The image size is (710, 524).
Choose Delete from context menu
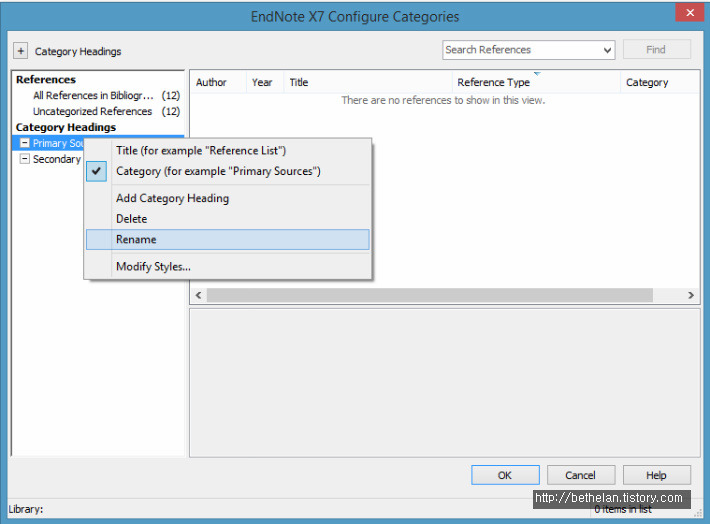tap(228, 219)
